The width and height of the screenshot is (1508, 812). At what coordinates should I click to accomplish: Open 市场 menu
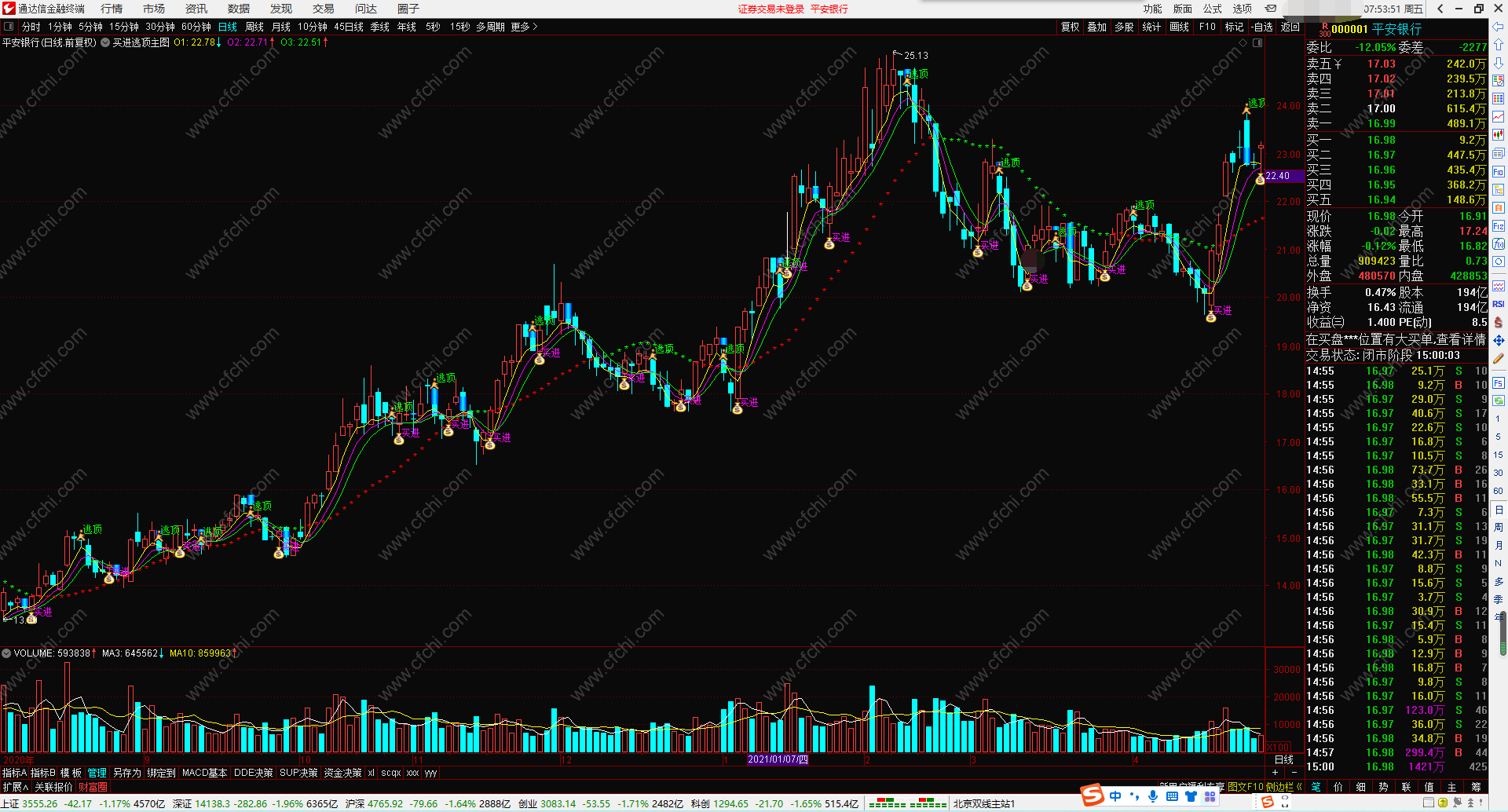[x=154, y=9]
